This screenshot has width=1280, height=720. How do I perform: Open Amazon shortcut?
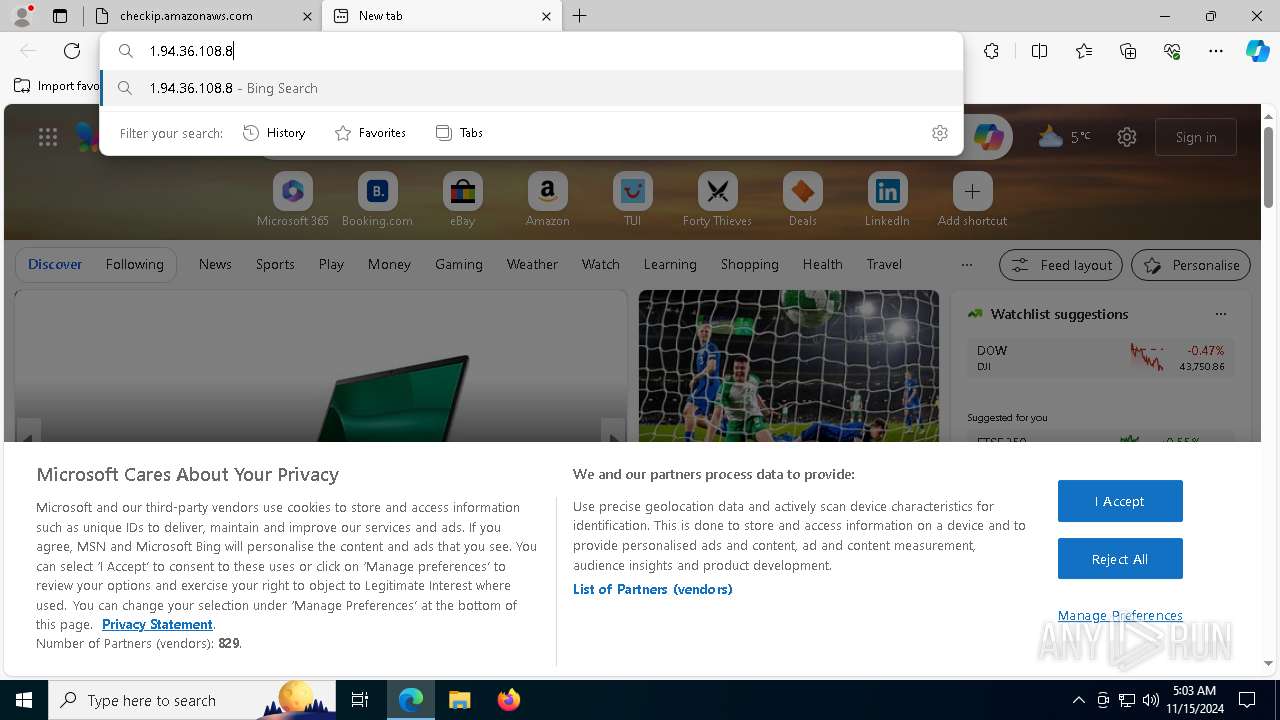pyautogui.click(x=547, y=200)
